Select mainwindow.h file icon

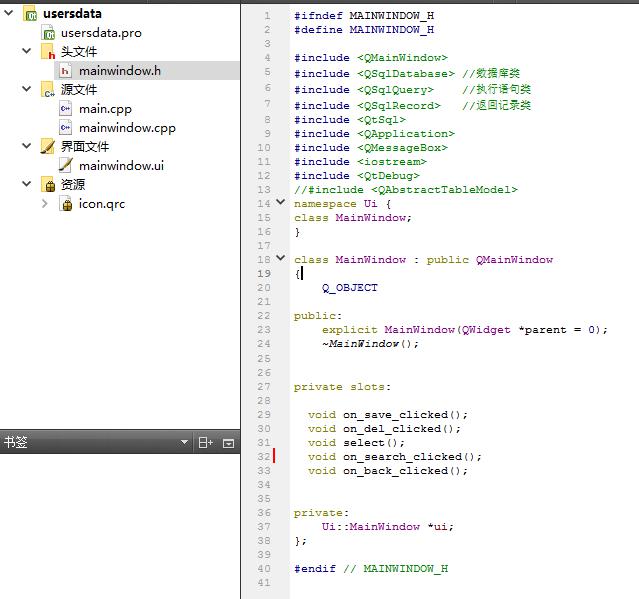click(65, 71)
